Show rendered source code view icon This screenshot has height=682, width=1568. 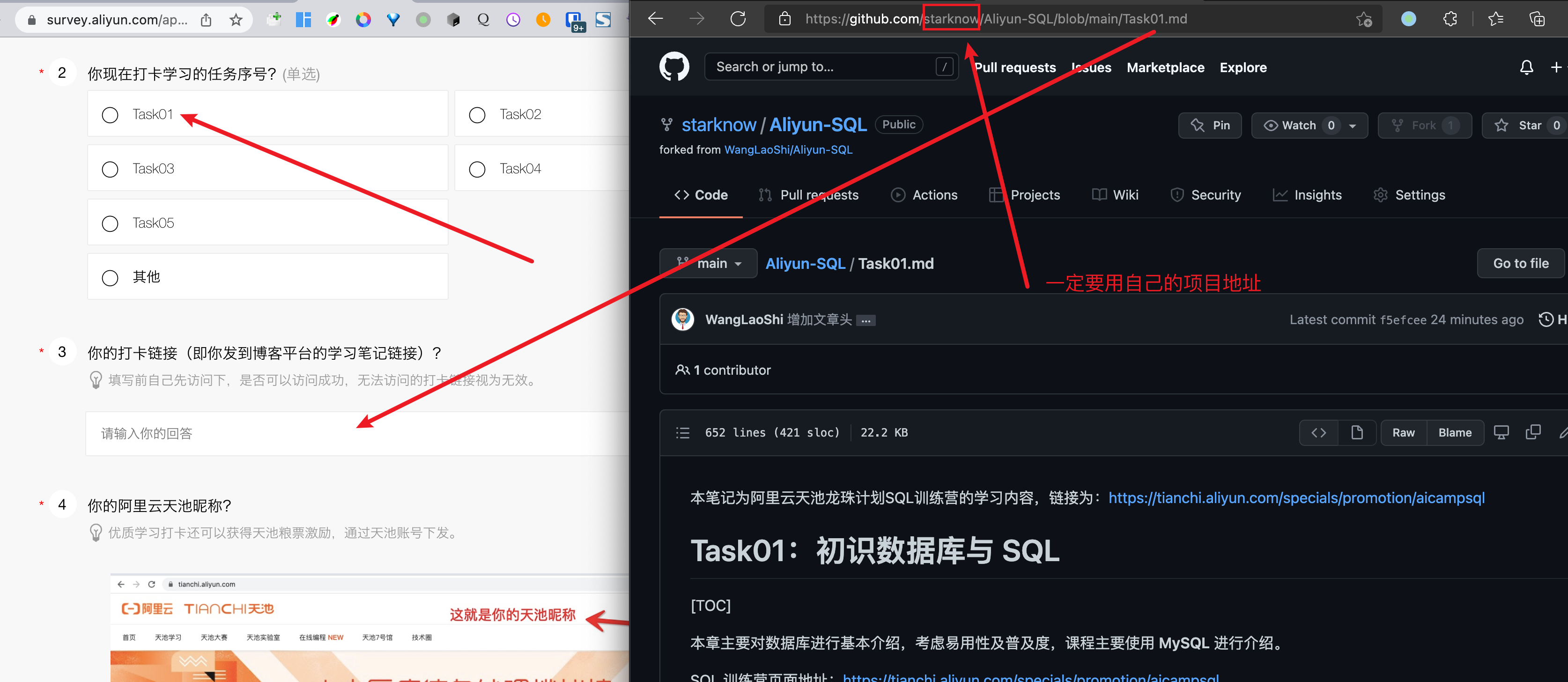click(1318, 432)
